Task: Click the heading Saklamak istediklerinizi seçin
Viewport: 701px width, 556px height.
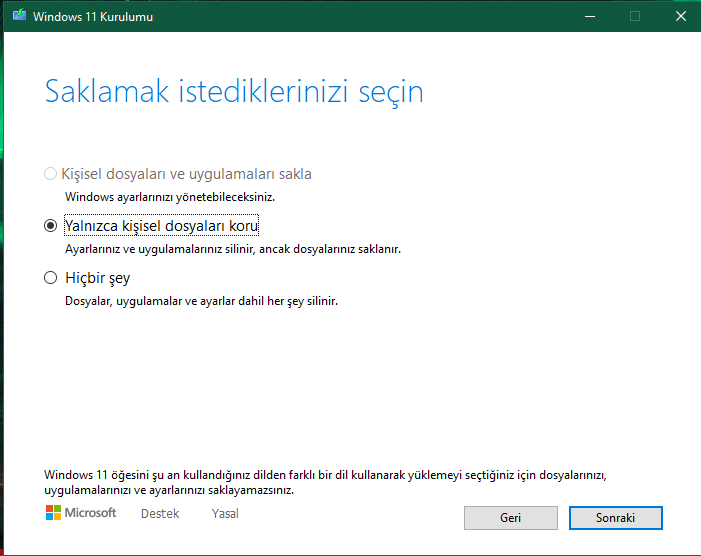Action: click(234, 92)
